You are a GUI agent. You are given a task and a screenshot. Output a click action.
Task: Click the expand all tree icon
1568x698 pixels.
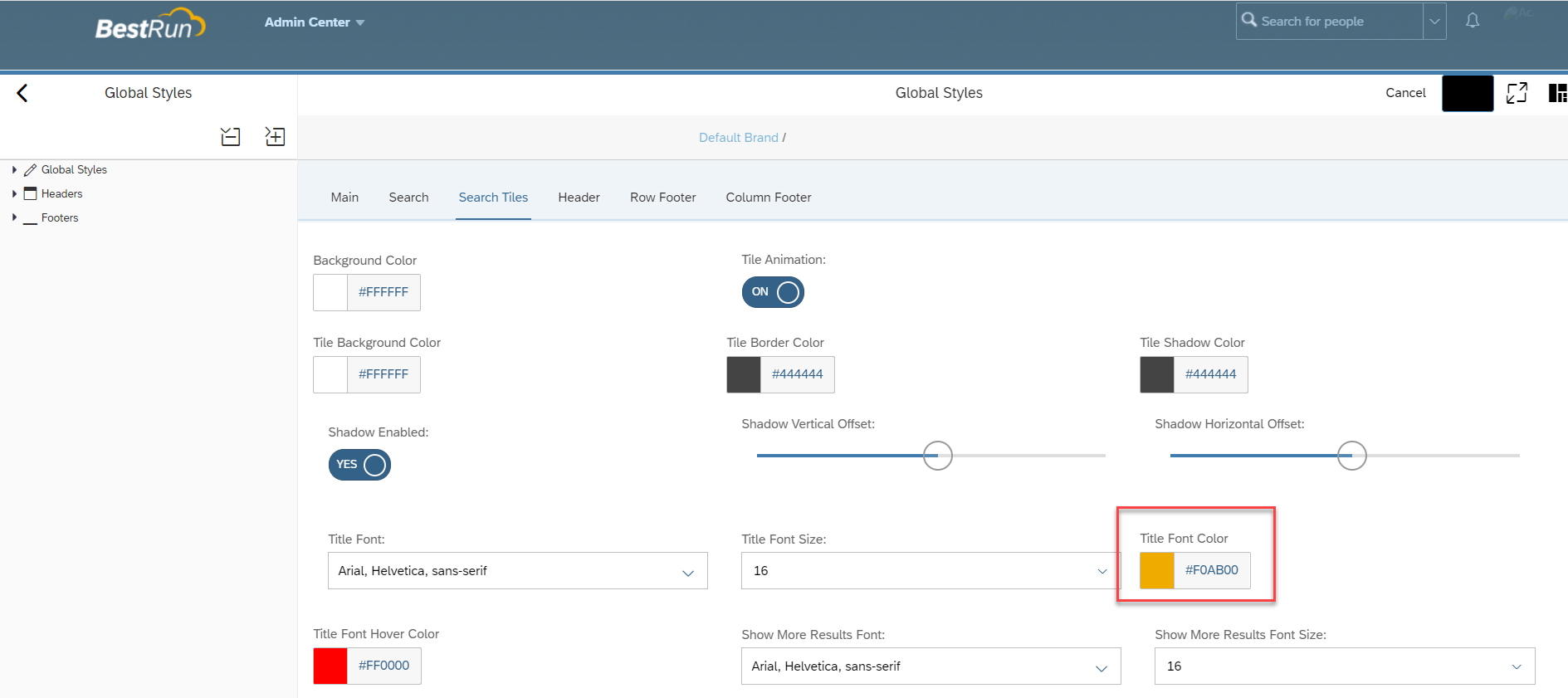275,137
